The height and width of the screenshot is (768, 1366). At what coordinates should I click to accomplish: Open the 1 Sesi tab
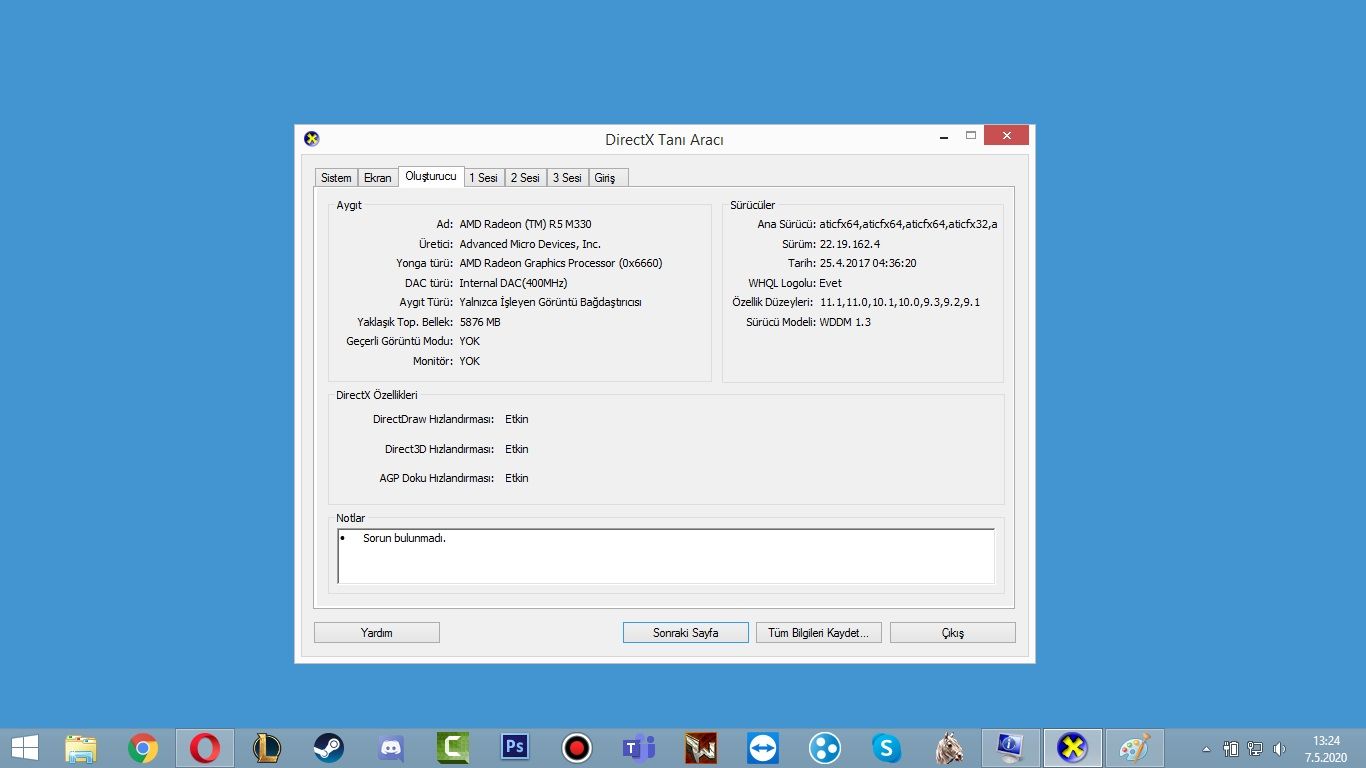[x=484, y=178]
